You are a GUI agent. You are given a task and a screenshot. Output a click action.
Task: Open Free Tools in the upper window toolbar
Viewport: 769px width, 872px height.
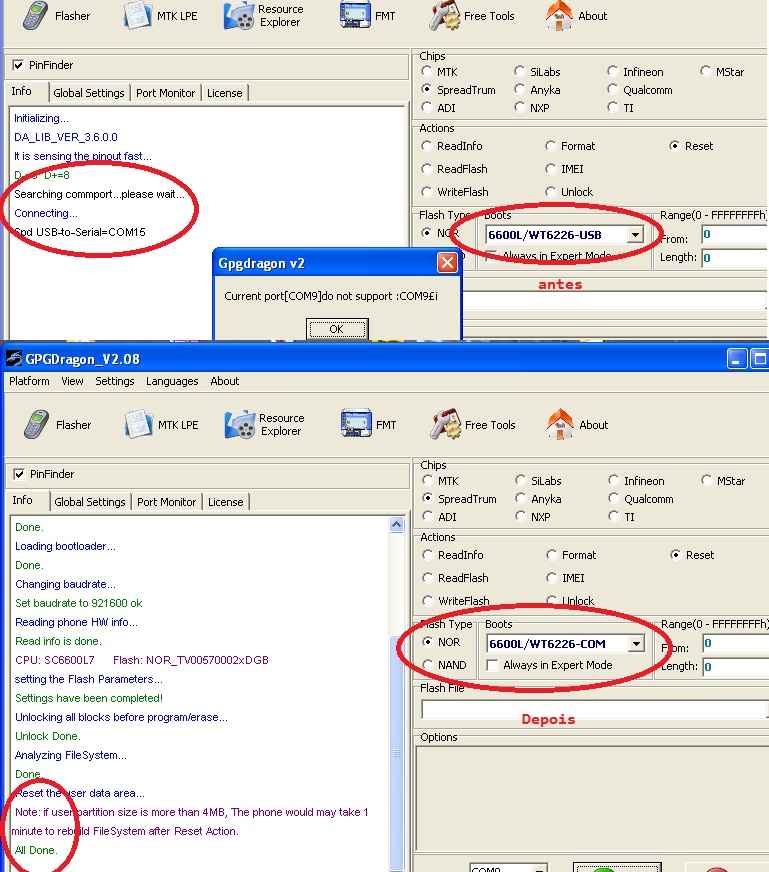click(x=472, y=16)
